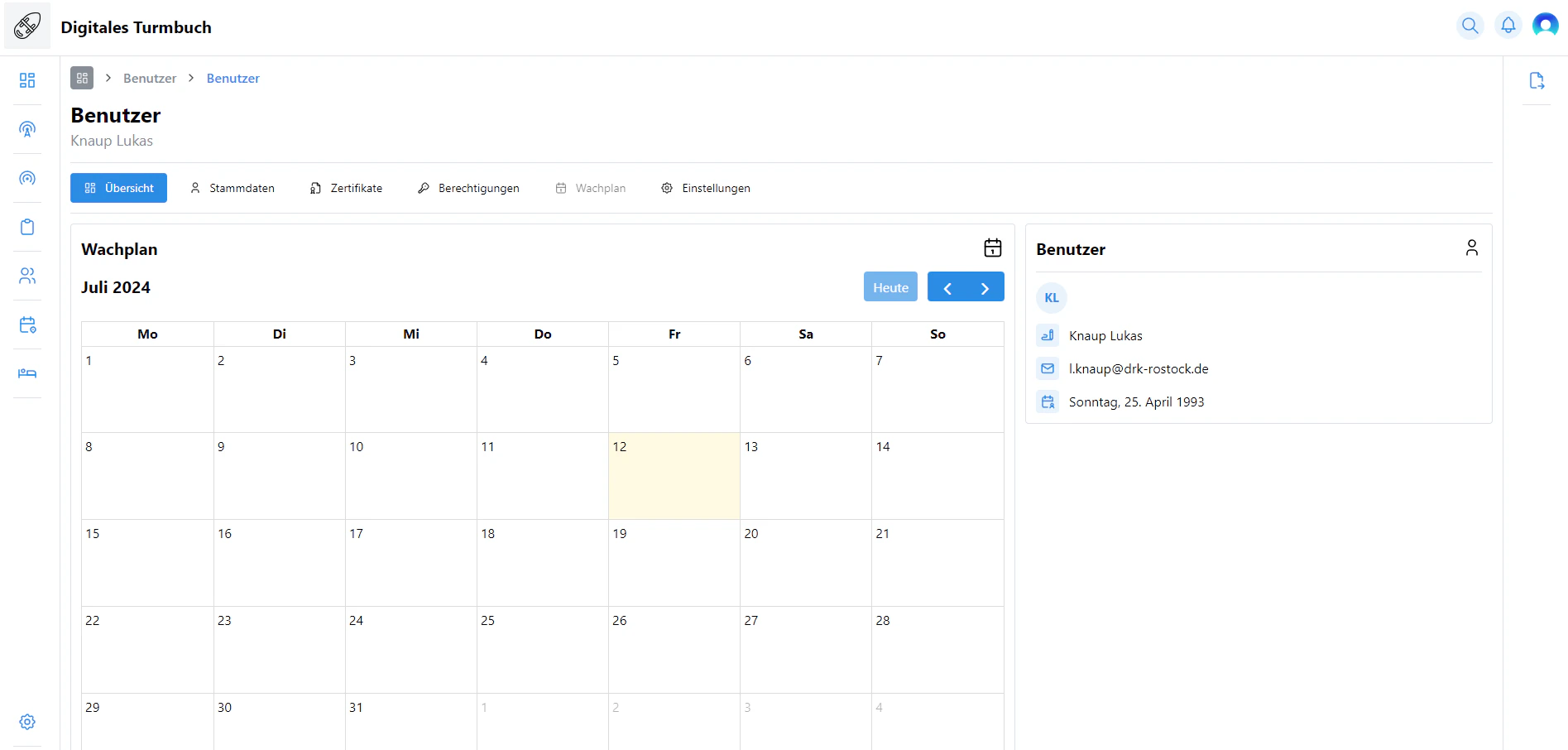The image size is (1568, 750).
Task: Select day 10 in the calendar
Action: pos(411,476)
